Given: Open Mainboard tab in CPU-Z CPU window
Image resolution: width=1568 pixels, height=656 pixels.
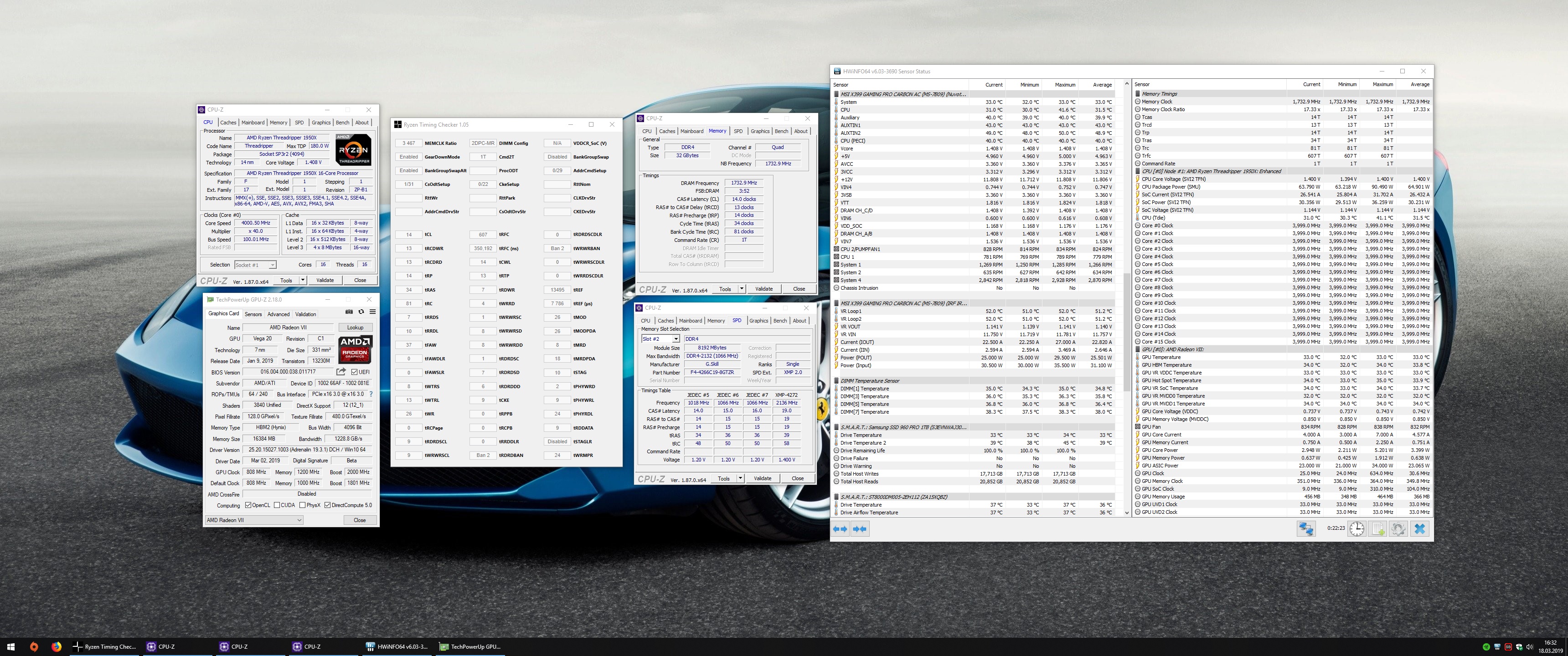Looking at the screenshot, I should [x=253, y=122].
